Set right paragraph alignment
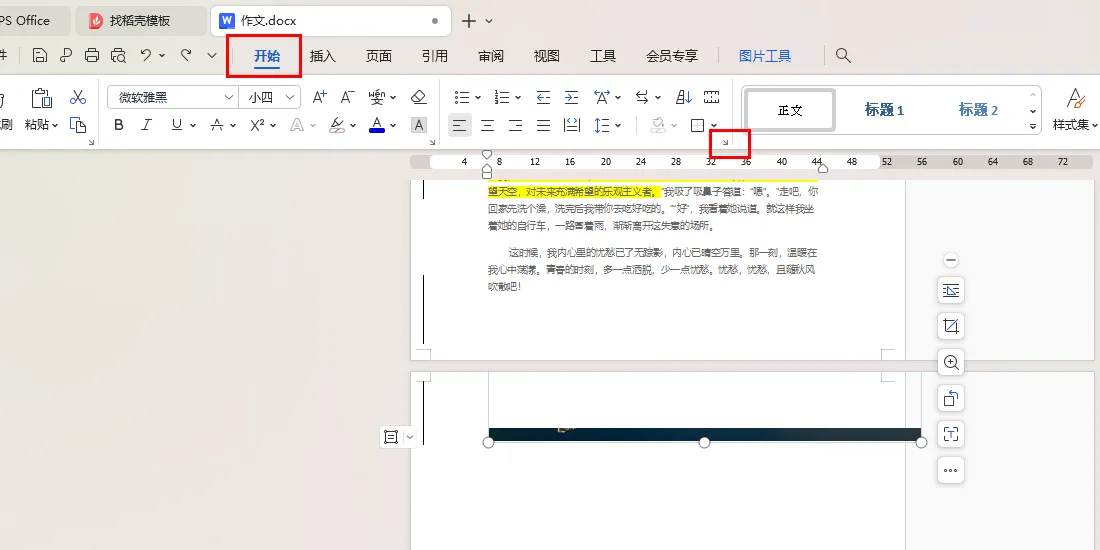Screen dimensions: 1100x550 click(516, 126)
